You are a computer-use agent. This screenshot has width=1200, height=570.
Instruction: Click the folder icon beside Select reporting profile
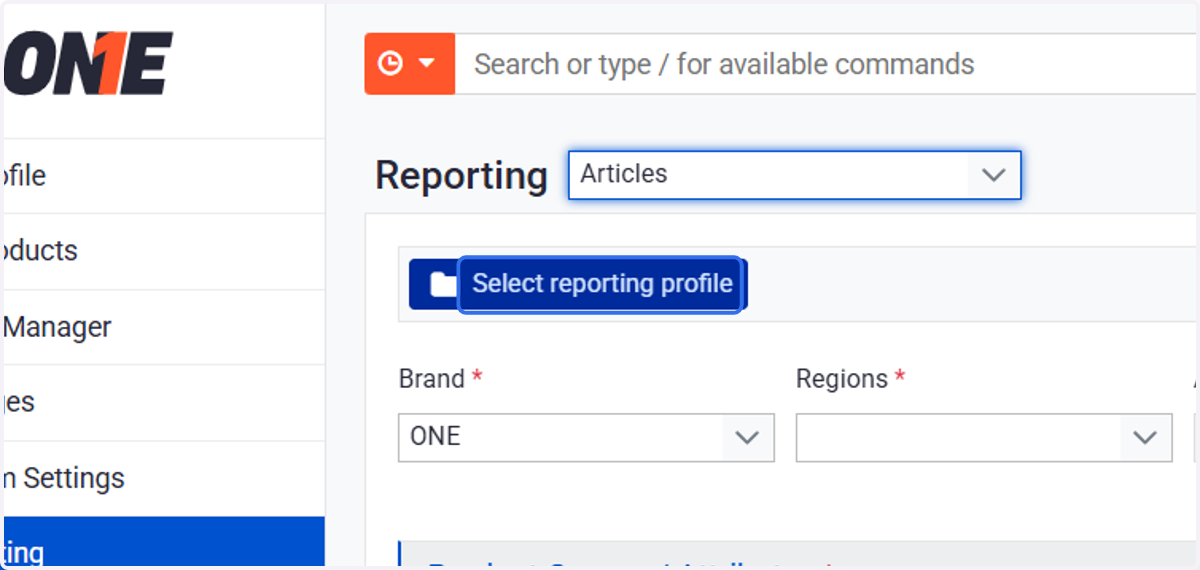pos(443,285)
